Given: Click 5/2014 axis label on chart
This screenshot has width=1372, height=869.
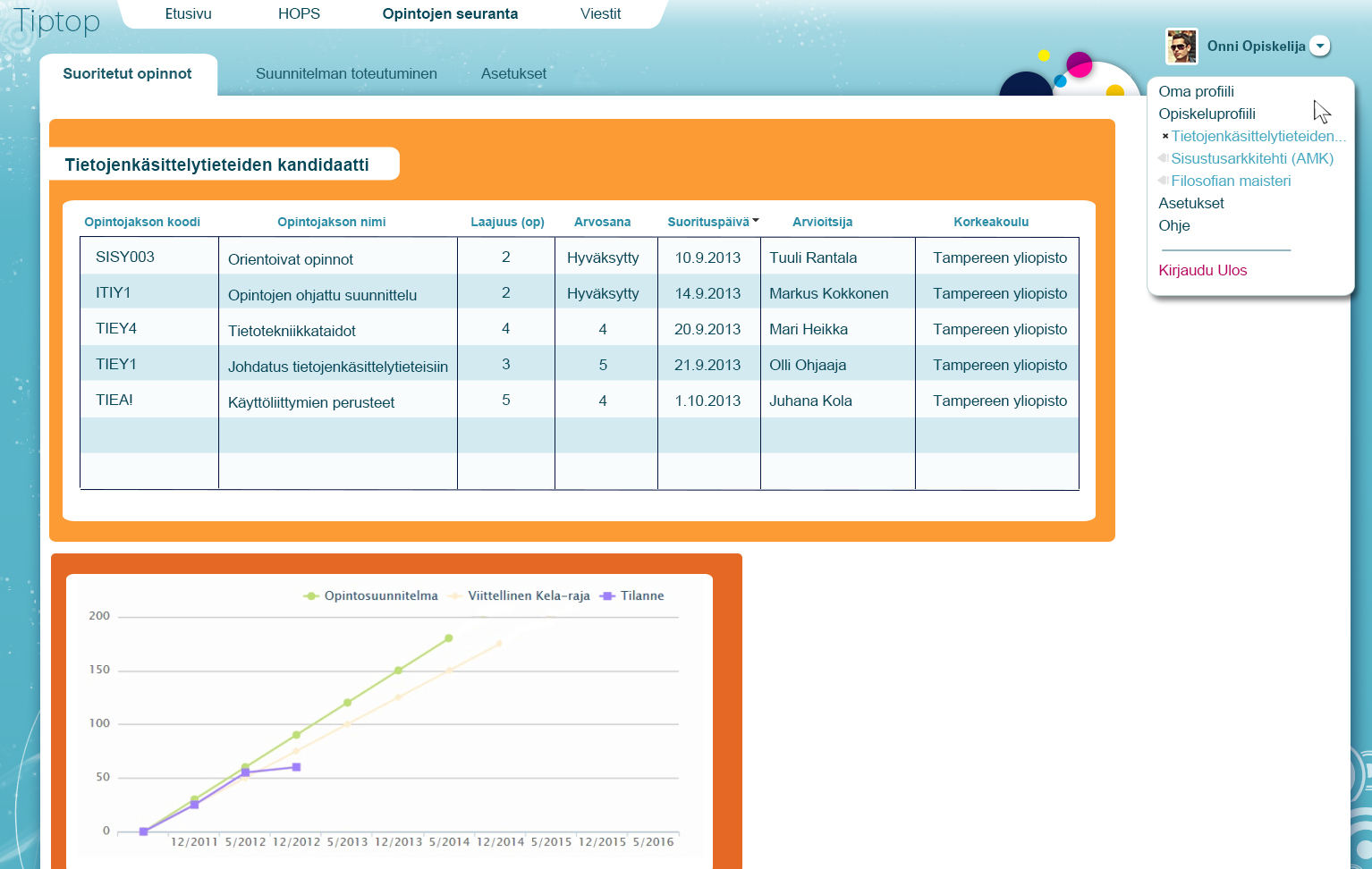Looking at the screenshot, I should point(449,842).
